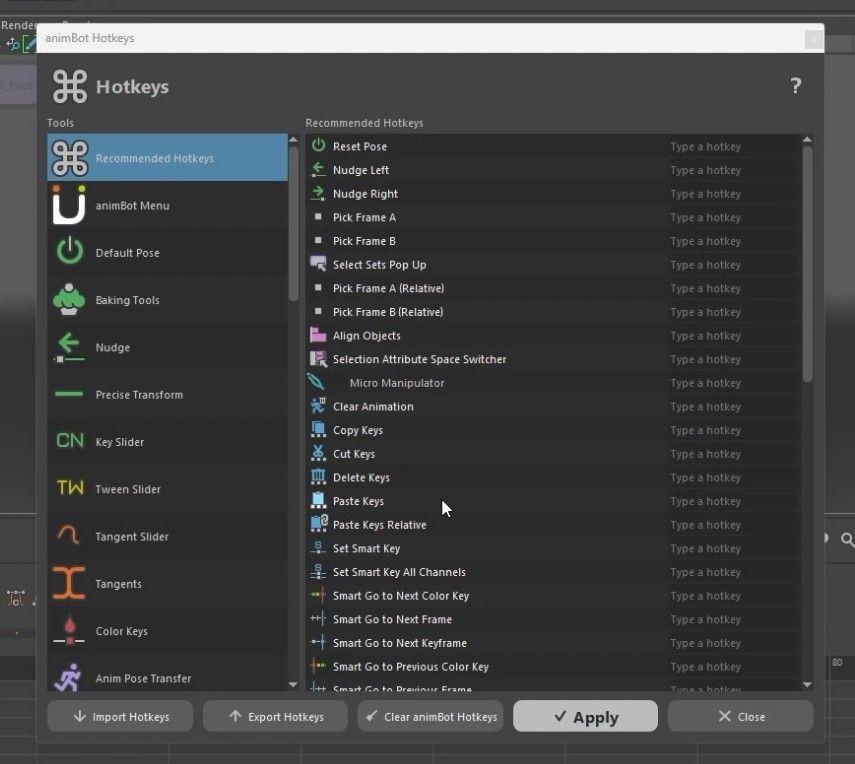
Task: Open the Hotkeys help question mark
Action: pyautogui.click(x=796, y=86)
